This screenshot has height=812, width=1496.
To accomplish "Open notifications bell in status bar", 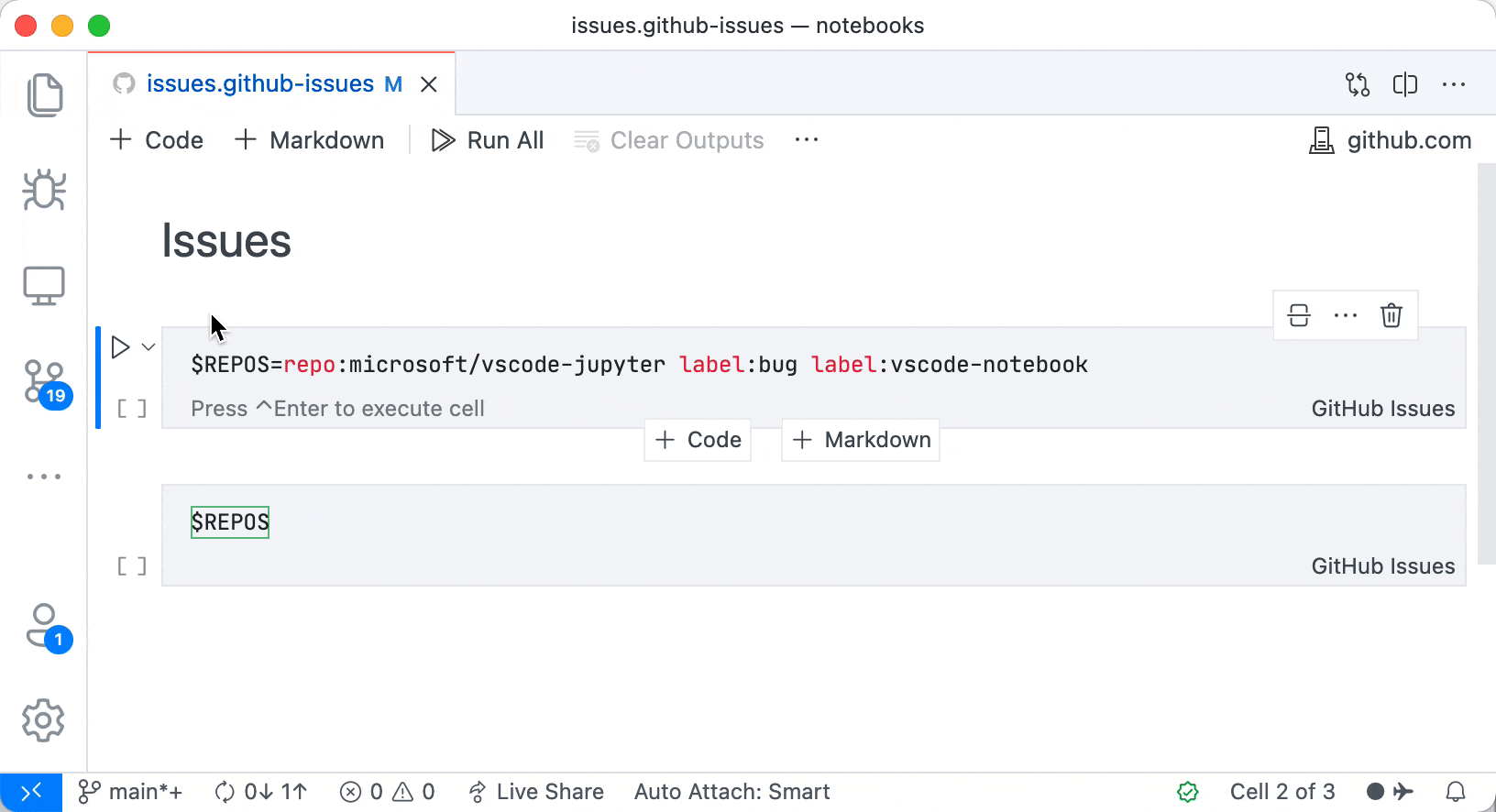I will point(1455,792).
